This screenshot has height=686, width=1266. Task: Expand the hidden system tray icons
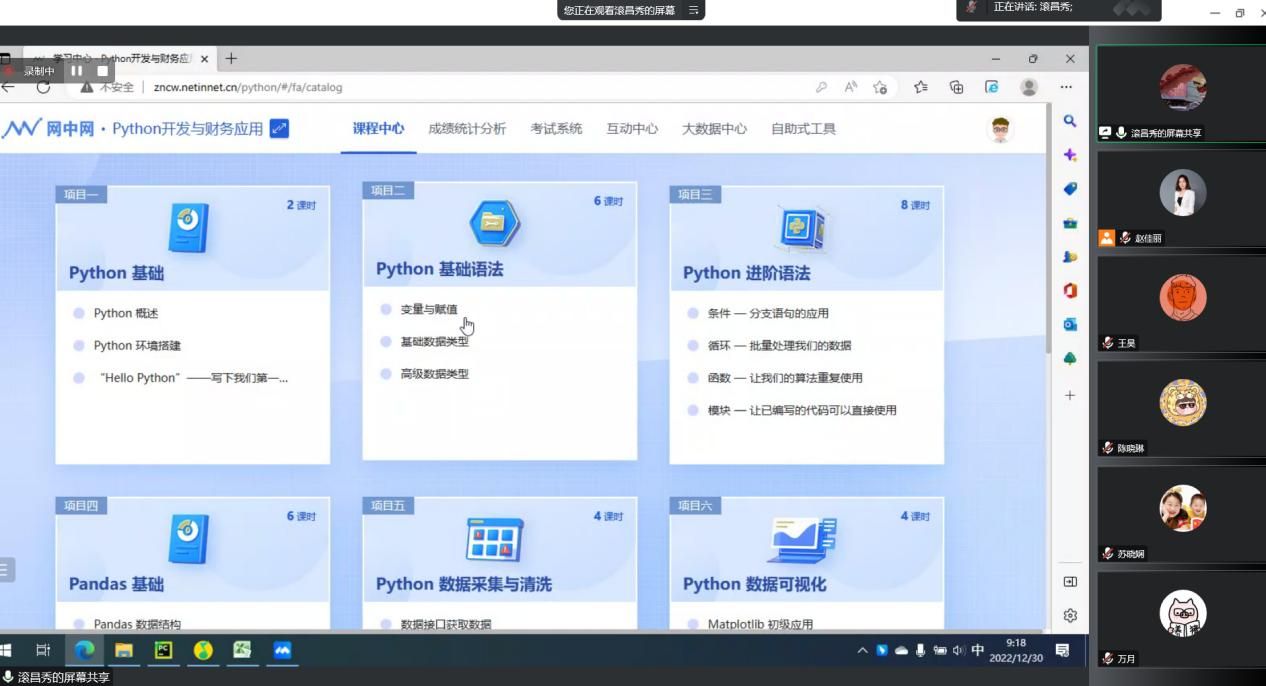tap(862, 651)
